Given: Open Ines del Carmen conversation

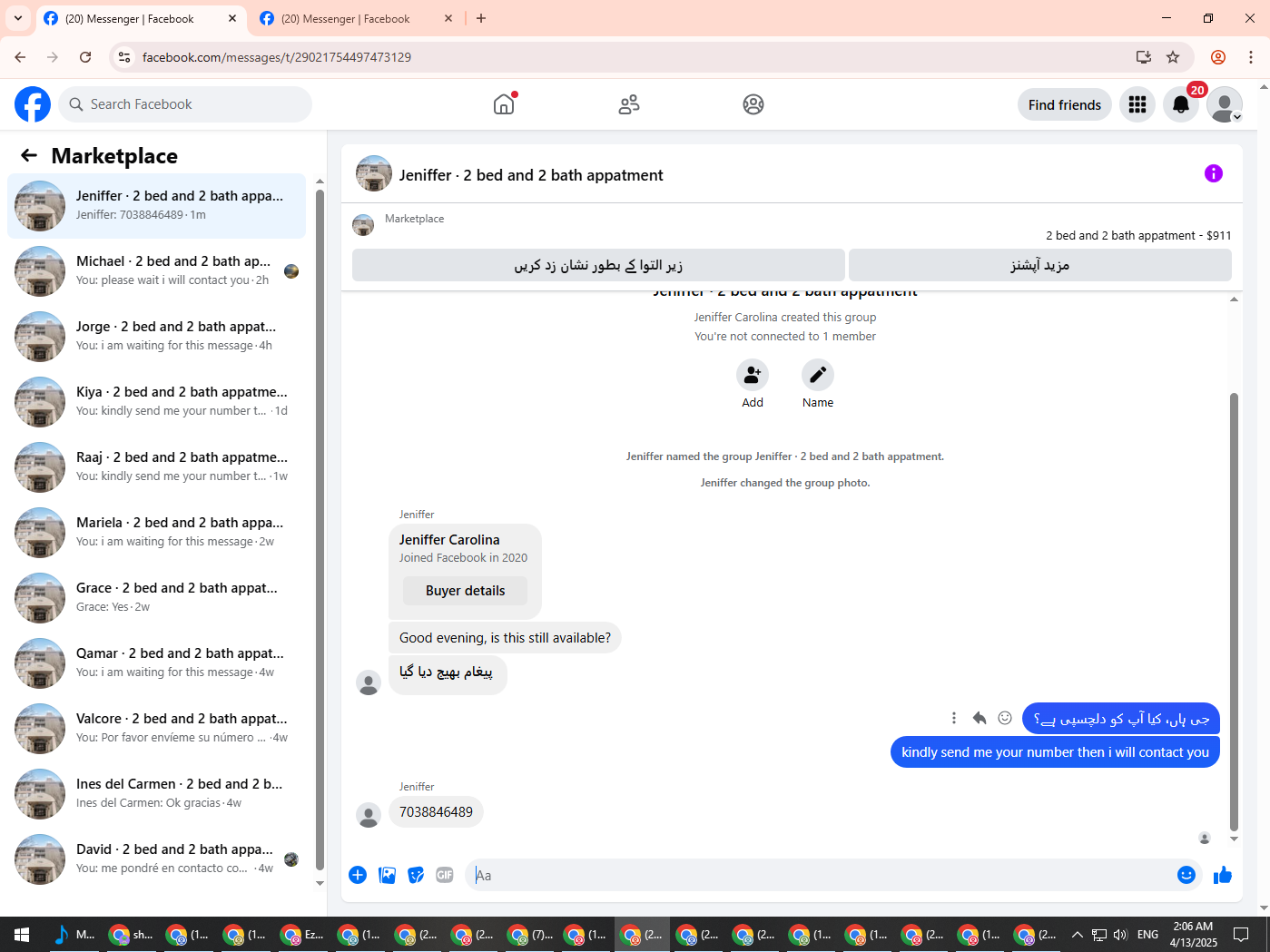Looking at the screenshot, I should click(x=156, y=794).
